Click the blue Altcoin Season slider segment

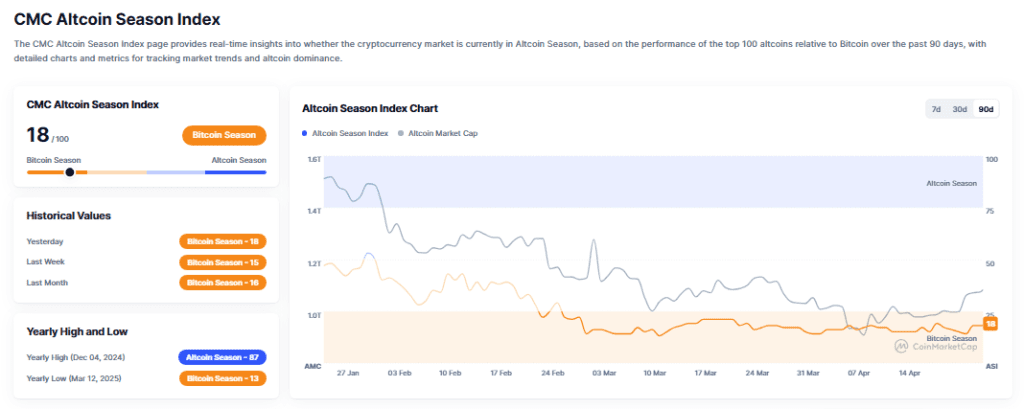point(235,172)
